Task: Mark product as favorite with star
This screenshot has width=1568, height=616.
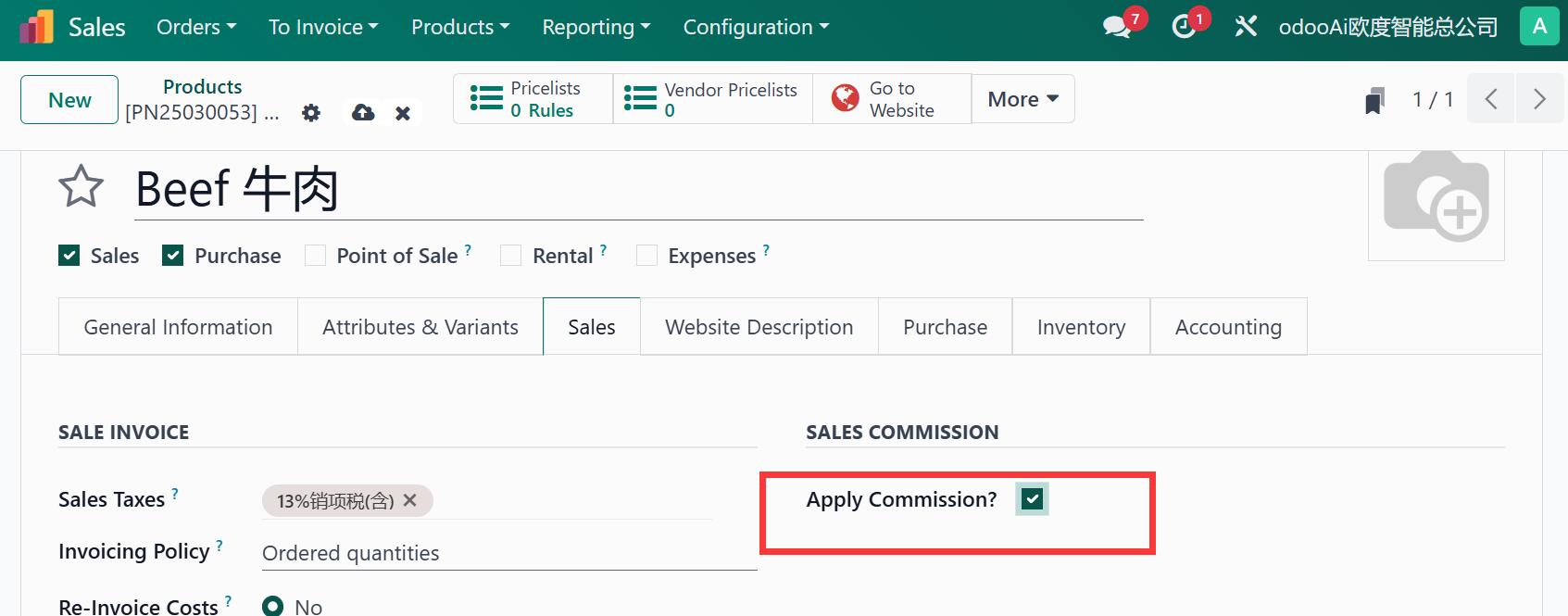Action: click(x=81, y=187)
